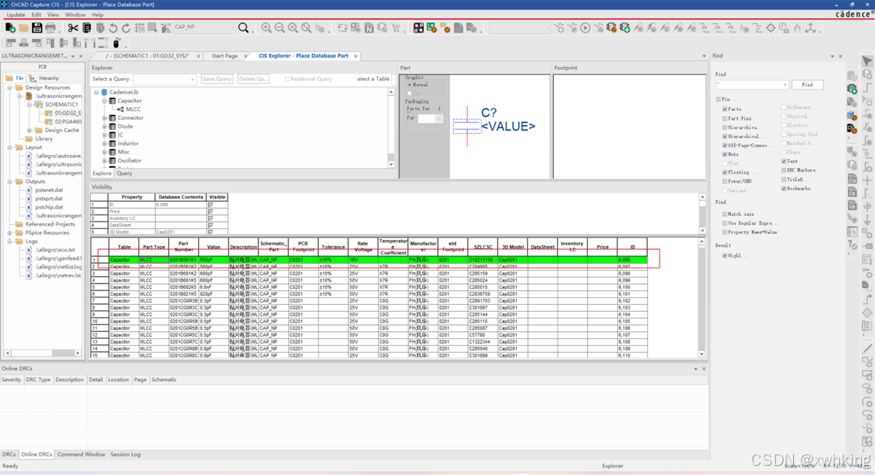Click the mouse-shaped icon in second toolbar row
Viewport: 875px width, 475px height.
click(x=117, y=42)
